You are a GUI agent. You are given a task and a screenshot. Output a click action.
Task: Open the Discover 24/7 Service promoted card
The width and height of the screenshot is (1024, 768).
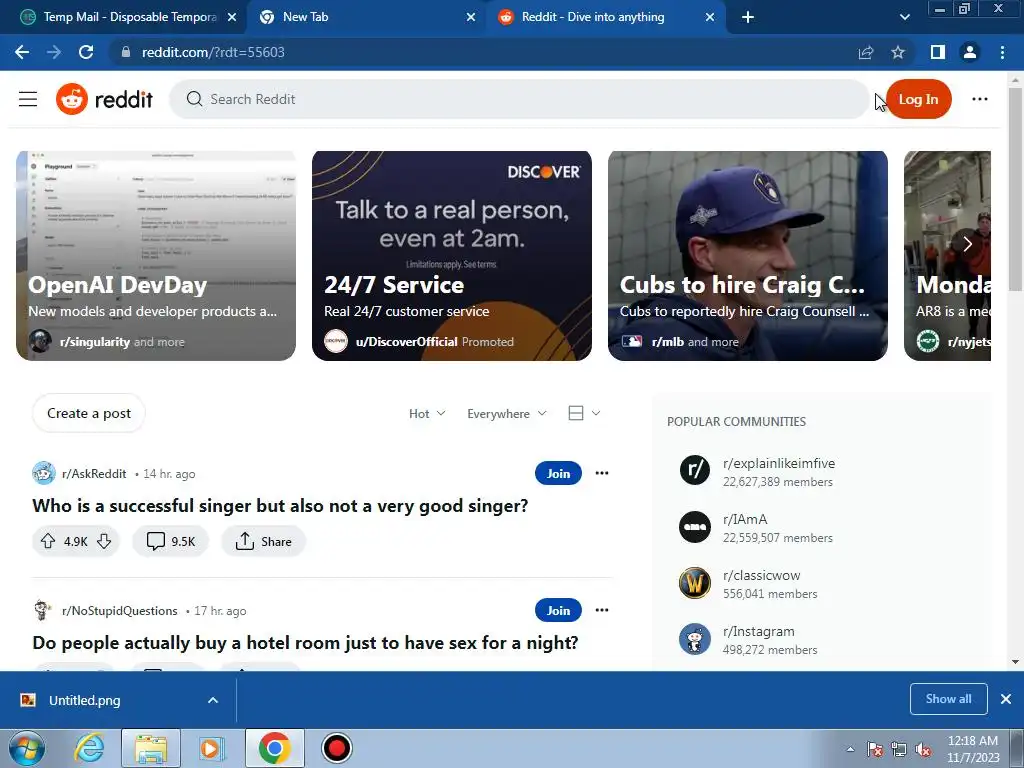coord(452,256)
